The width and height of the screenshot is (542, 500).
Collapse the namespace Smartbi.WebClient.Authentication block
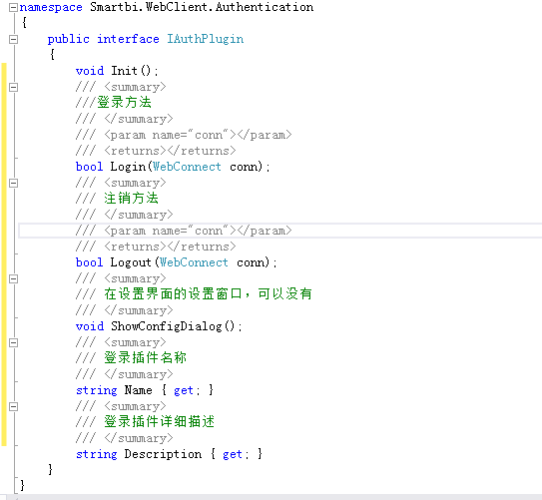pos(13,7)
